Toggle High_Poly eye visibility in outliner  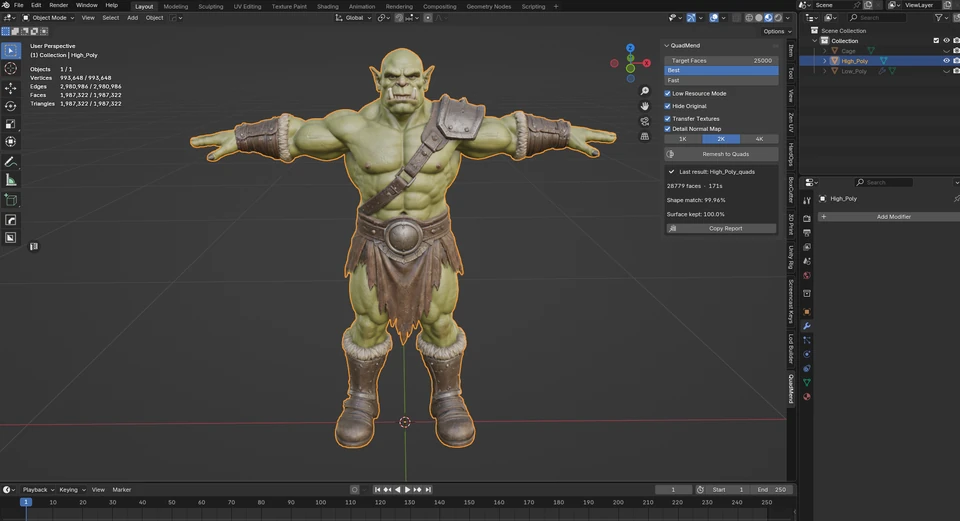point(946,61)
